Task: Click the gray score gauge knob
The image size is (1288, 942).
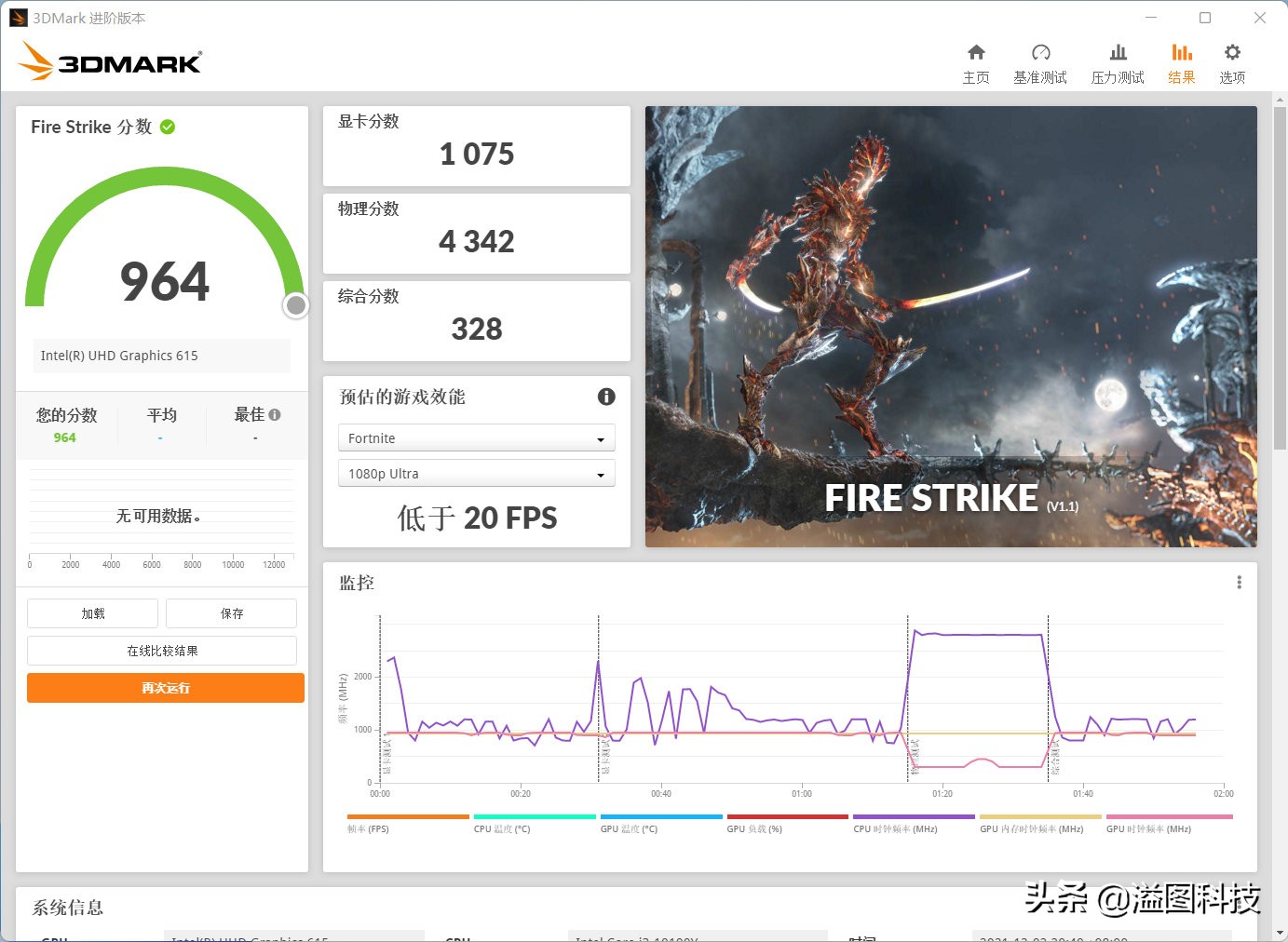Action: point(296,305)
